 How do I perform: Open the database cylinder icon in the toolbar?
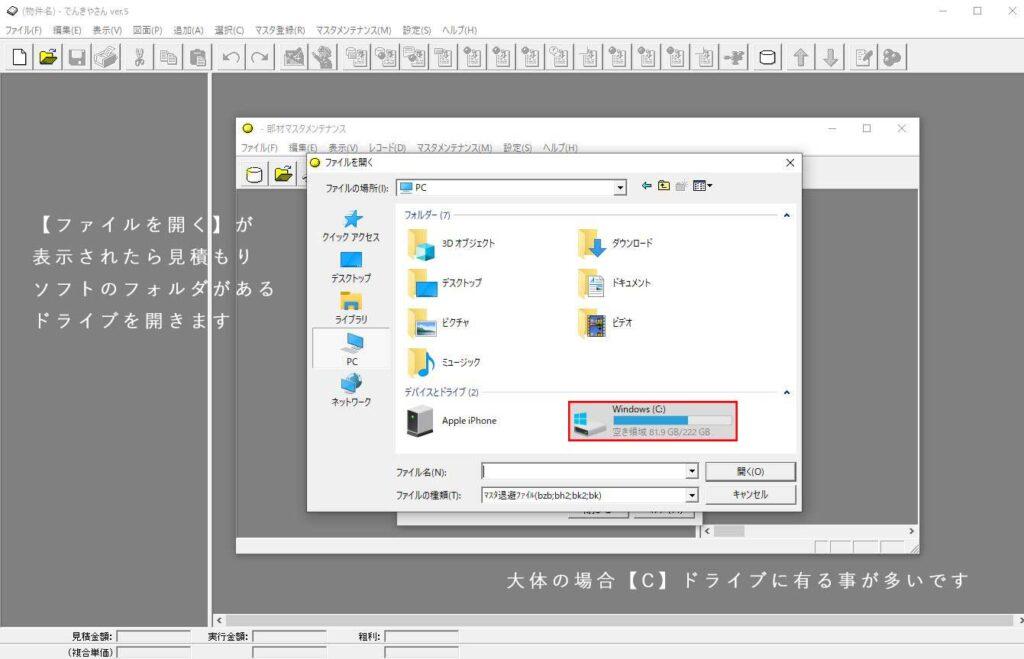765,57
